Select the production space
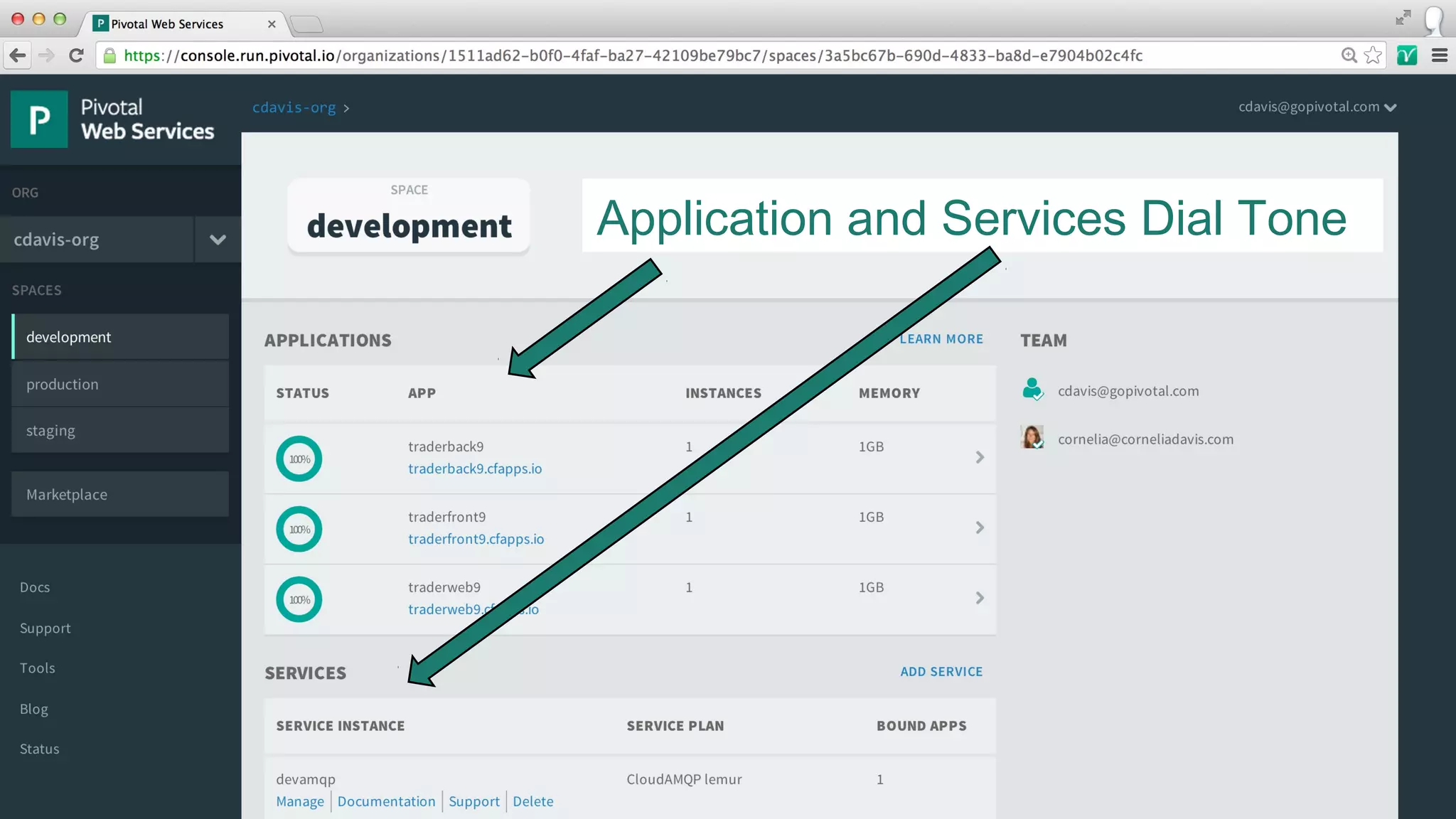1456x819 pixels. (x=120, y=384)
